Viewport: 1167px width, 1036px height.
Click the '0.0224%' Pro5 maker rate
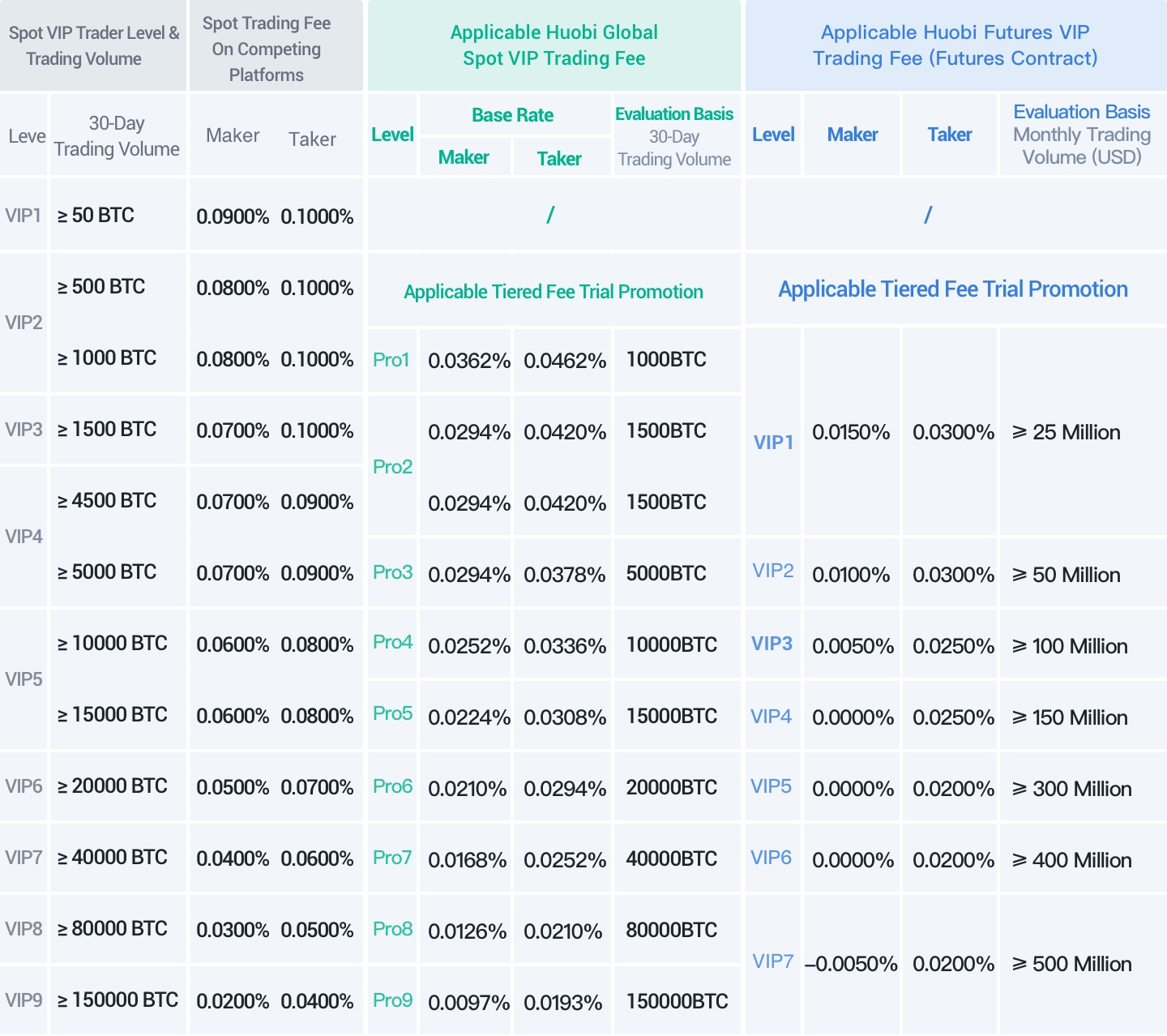[469, 717]
